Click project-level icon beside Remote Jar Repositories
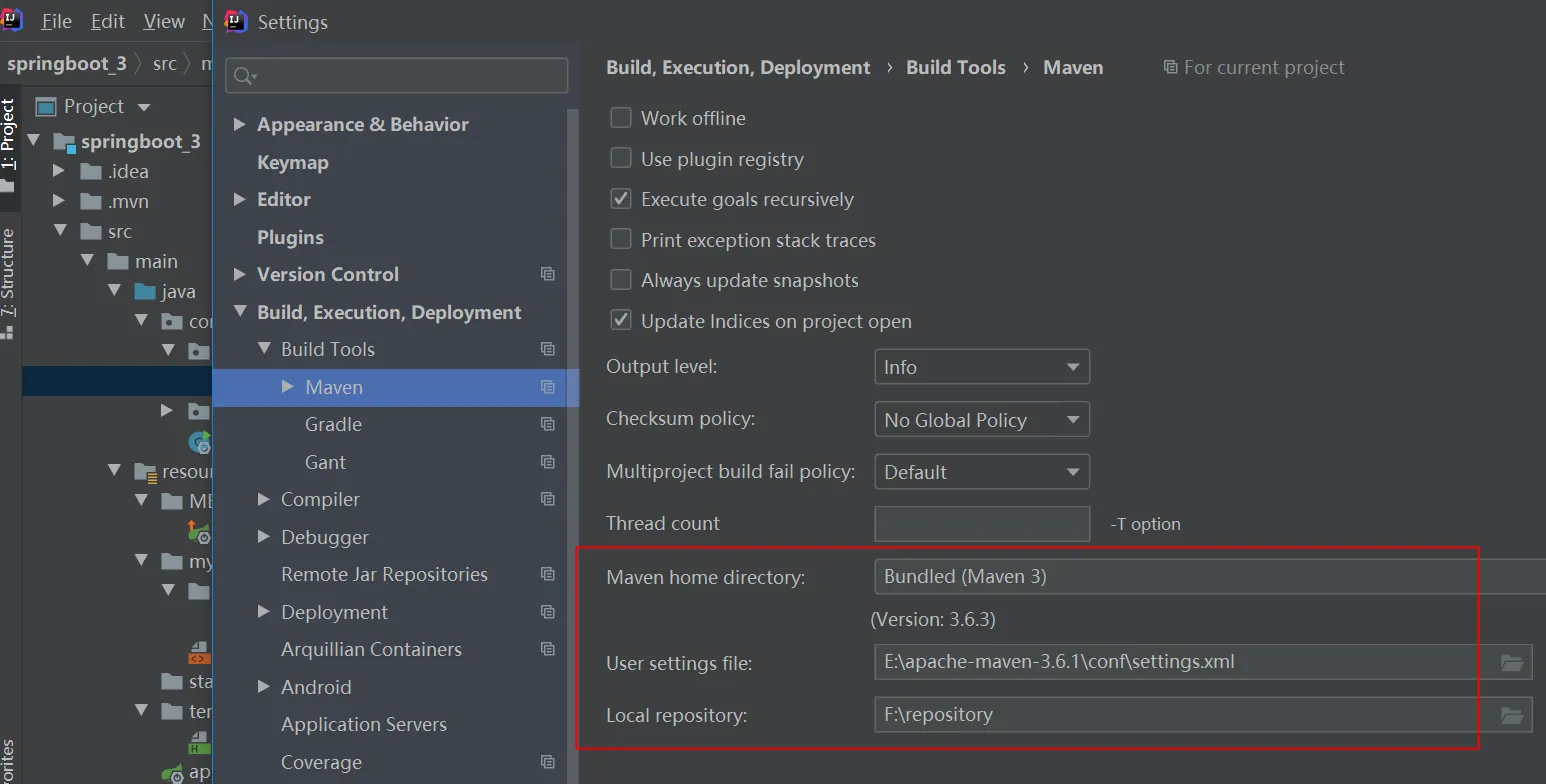 coord(547,574)
